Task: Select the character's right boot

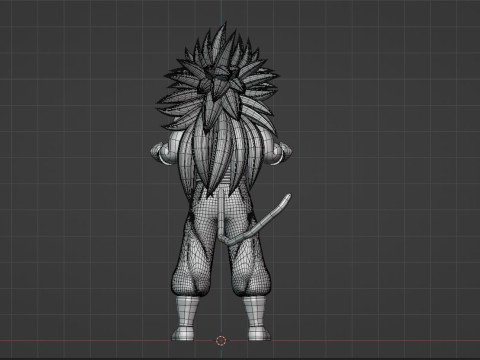Action: click(257, 319)
